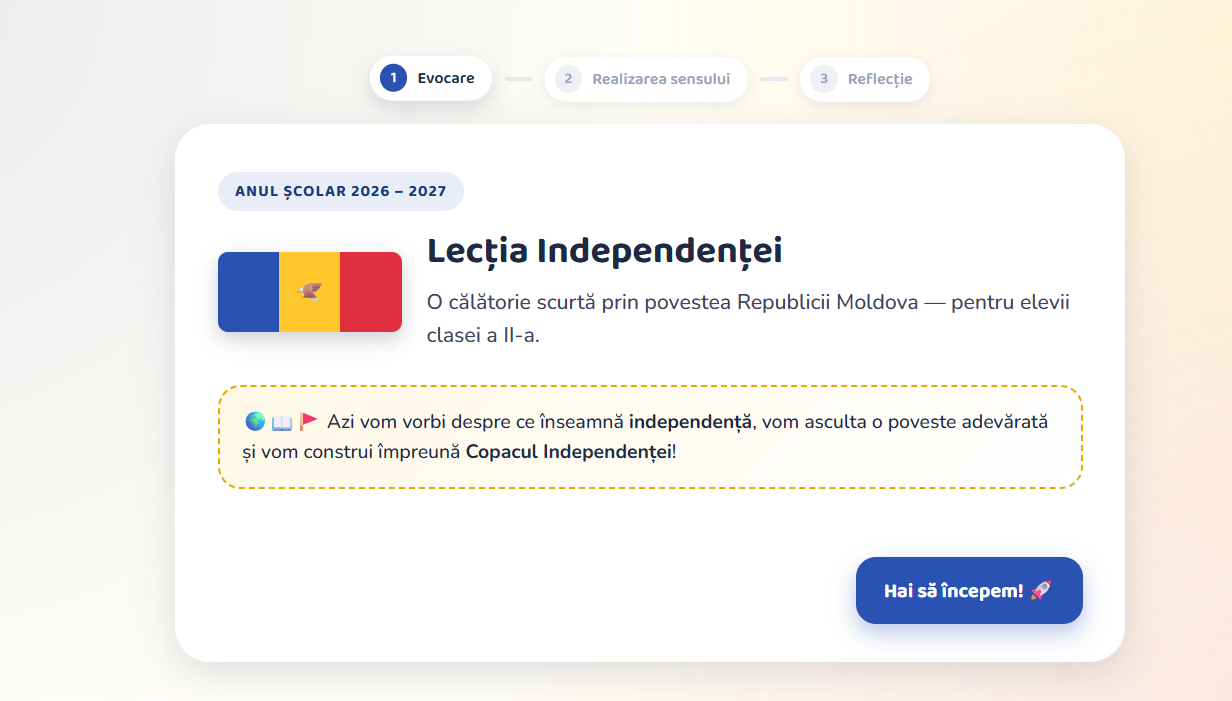The width and height of the screenshot is (1232, 701).
Task: Click the red stripe of the flag
Action: 371,292
